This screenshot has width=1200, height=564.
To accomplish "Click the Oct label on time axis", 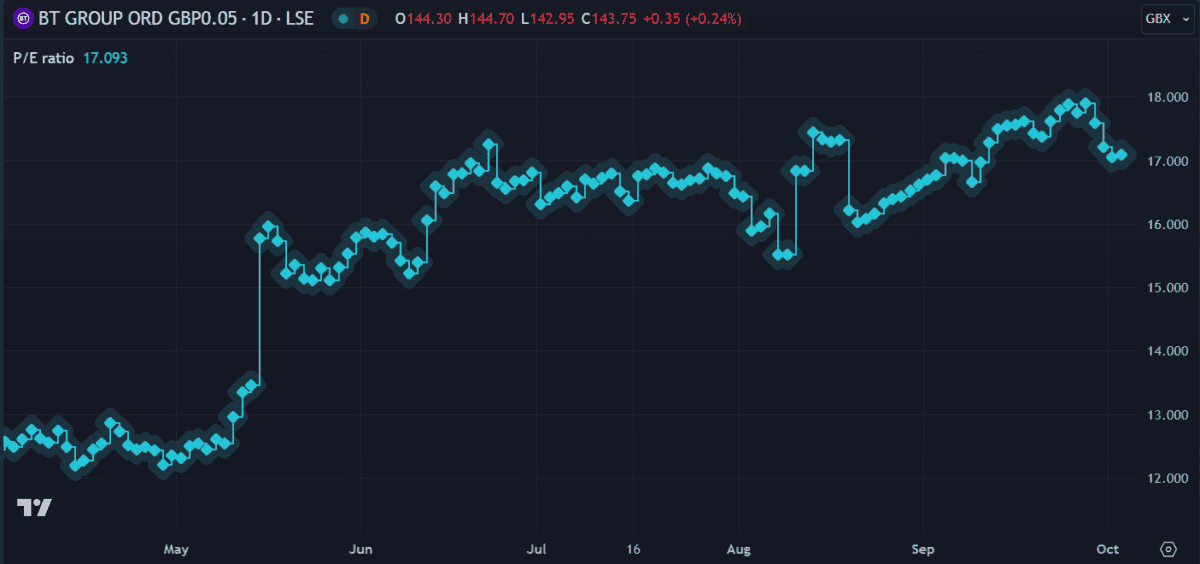I will (1108, 550).
